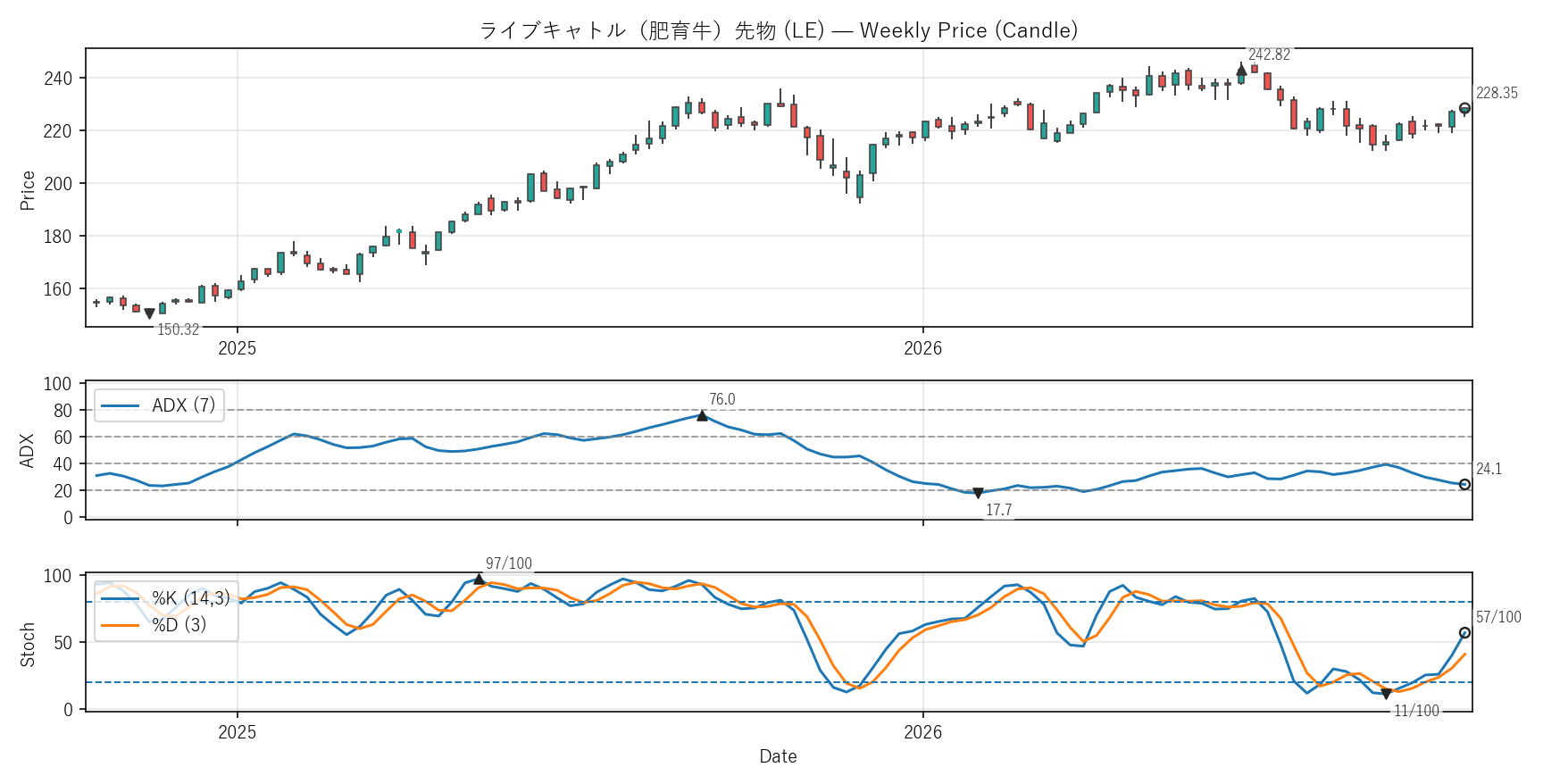Click the Price y-axis label
This screenshot has height=784, width=1543.
pyautogui.click(x=28, y=190)
